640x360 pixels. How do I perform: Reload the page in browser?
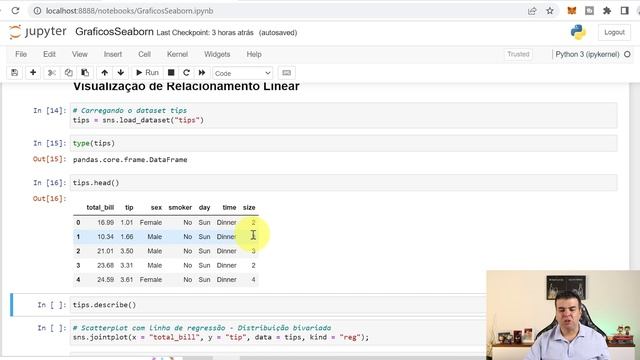(15, 11)
